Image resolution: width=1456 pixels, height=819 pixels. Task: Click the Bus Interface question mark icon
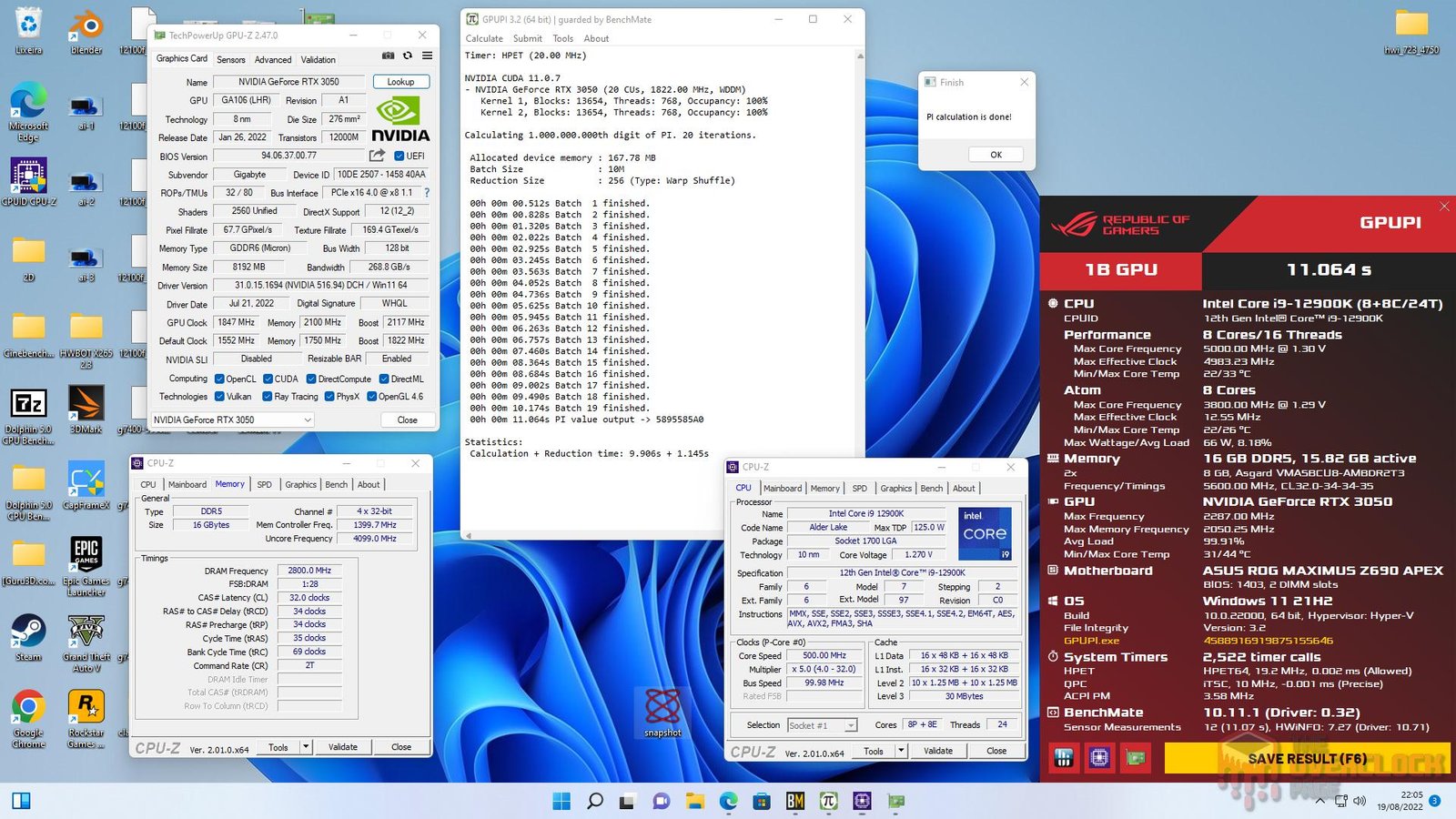[427, 193]
